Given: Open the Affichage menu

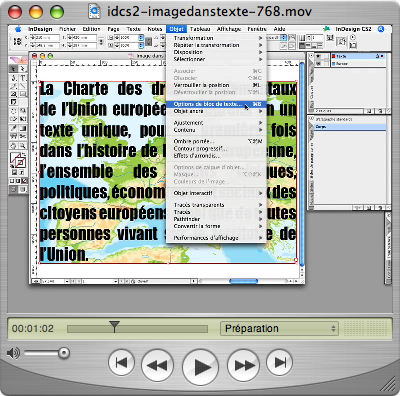Looking at the screenshot, I should (229, 29).
